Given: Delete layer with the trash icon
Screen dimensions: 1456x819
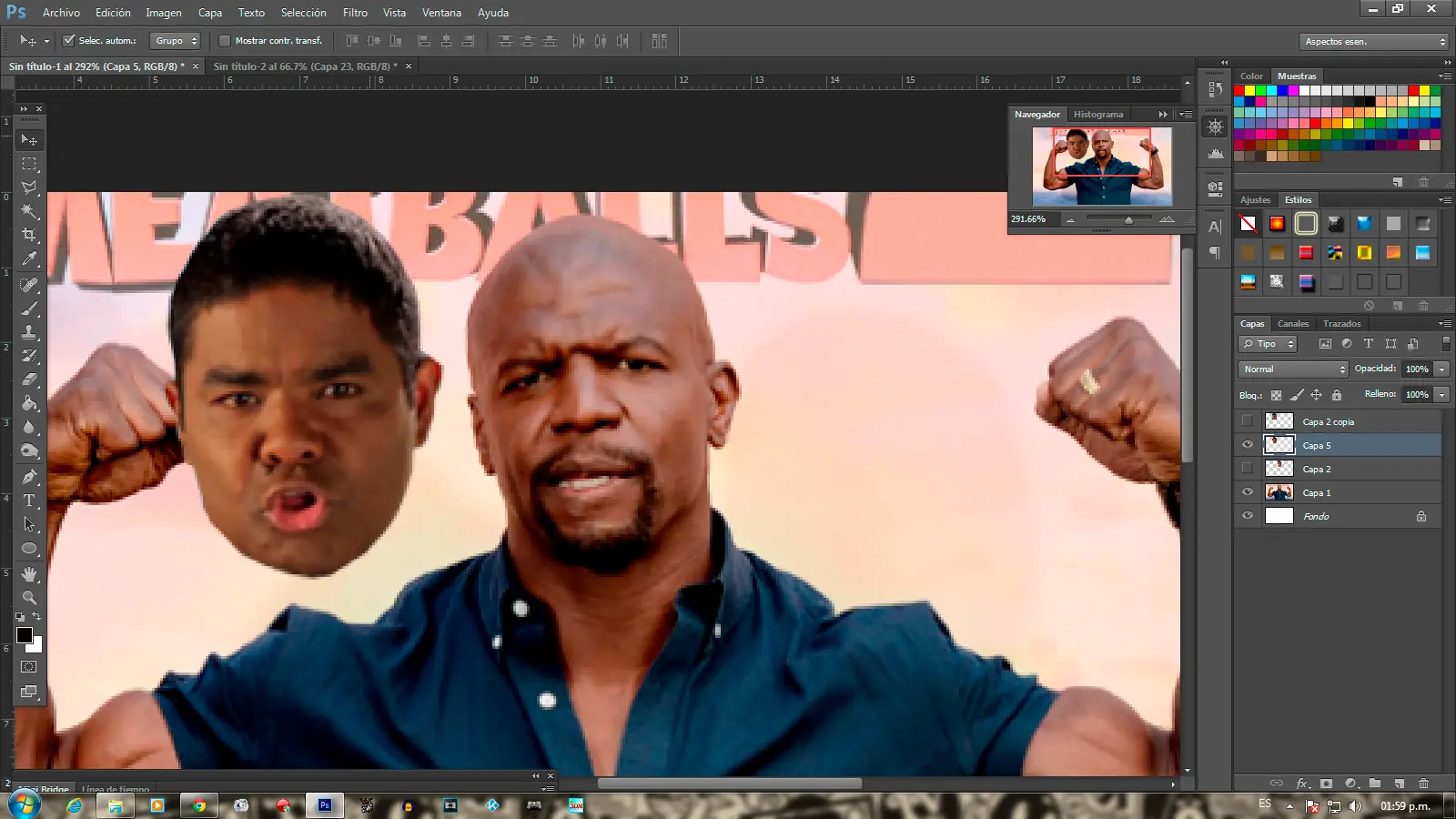Looking at the screenshot, I should click(x=1424, y=783).
